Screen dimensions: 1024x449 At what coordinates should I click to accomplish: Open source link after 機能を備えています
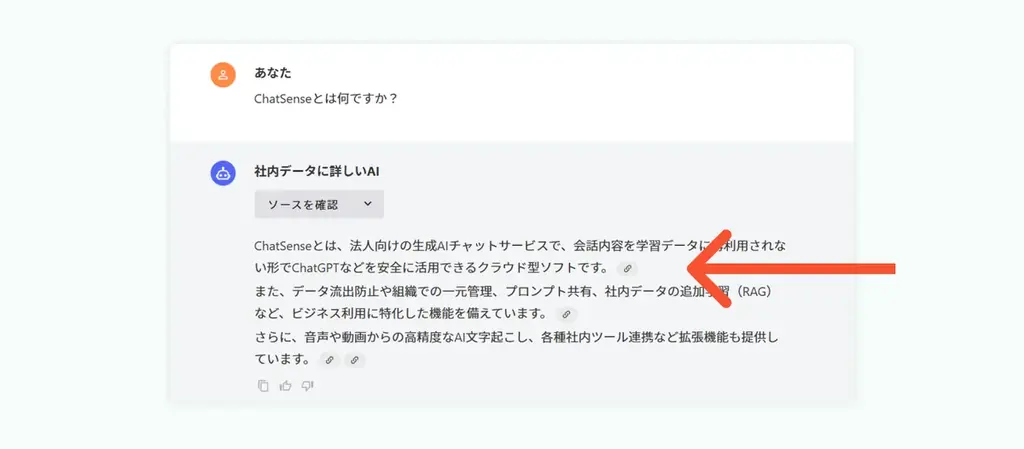[x=566, y=314]
